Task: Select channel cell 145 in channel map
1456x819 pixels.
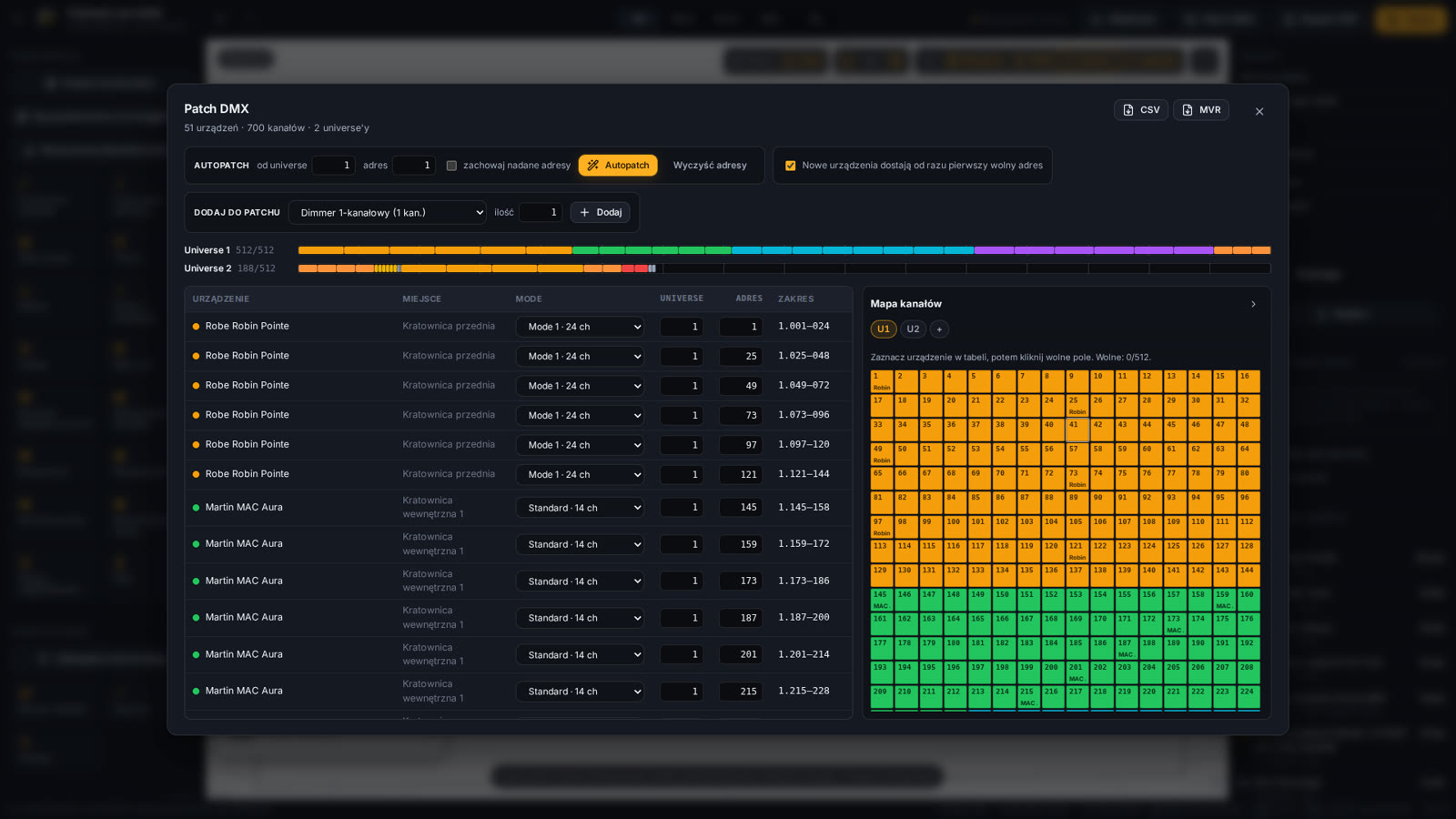Action: pyautogui.click(x=882, y=599)
